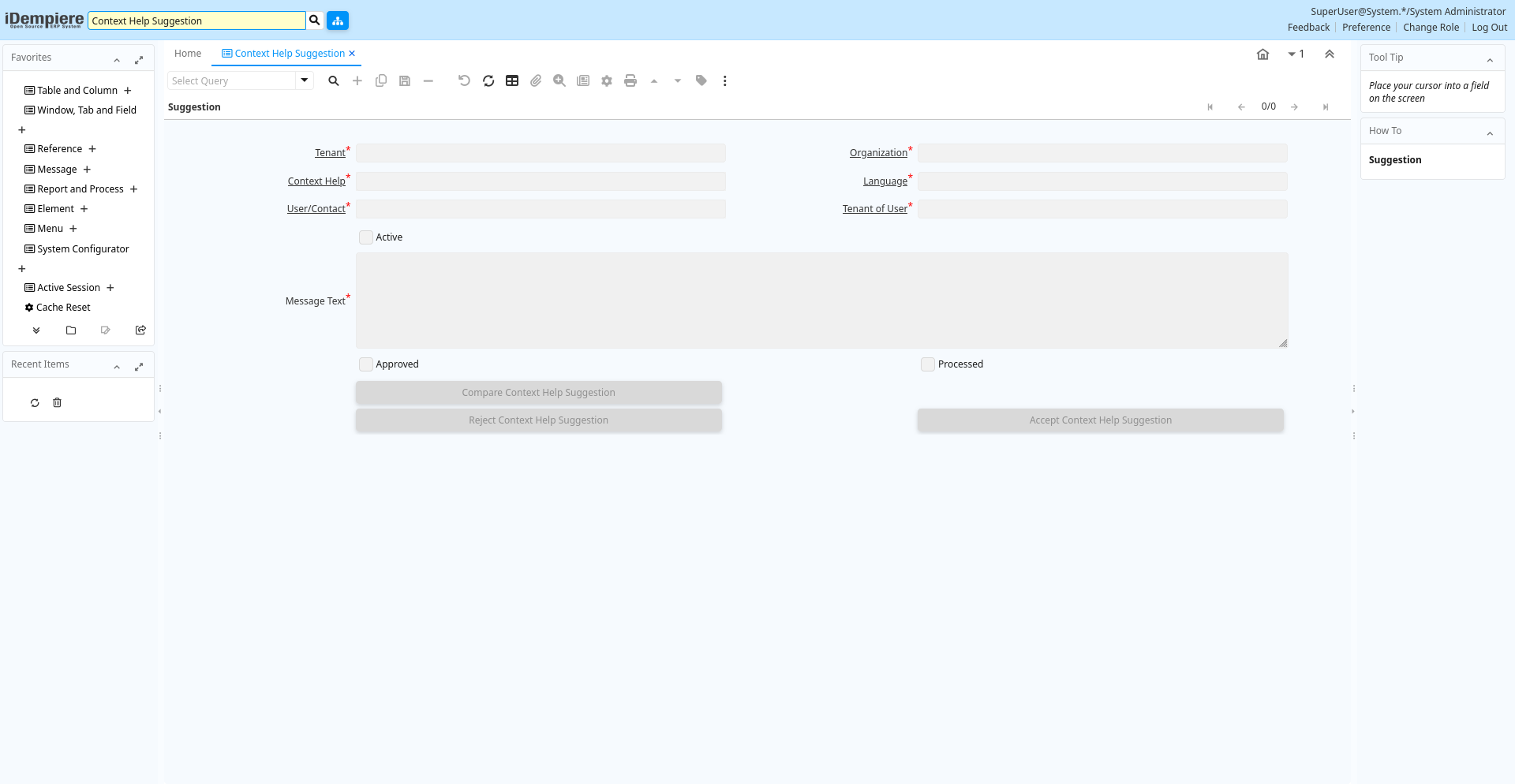Open the Select Query dropdown arrow
This screenshot has width=1515, height=784.
coord(305,80)
